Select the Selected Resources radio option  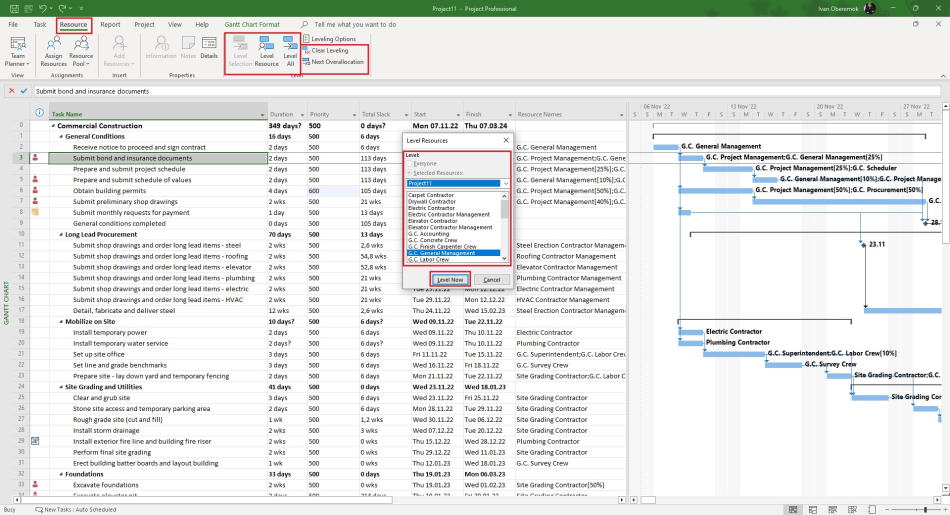coord(434,173)
